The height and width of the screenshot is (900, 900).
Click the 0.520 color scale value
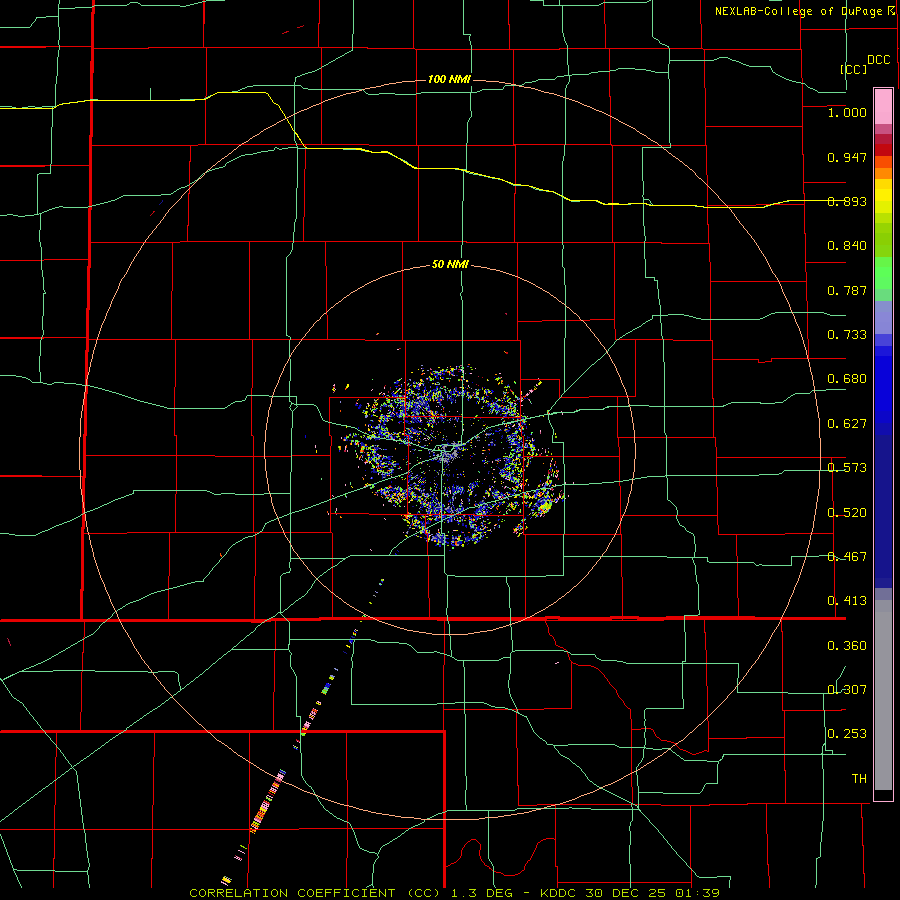(847, 513)
